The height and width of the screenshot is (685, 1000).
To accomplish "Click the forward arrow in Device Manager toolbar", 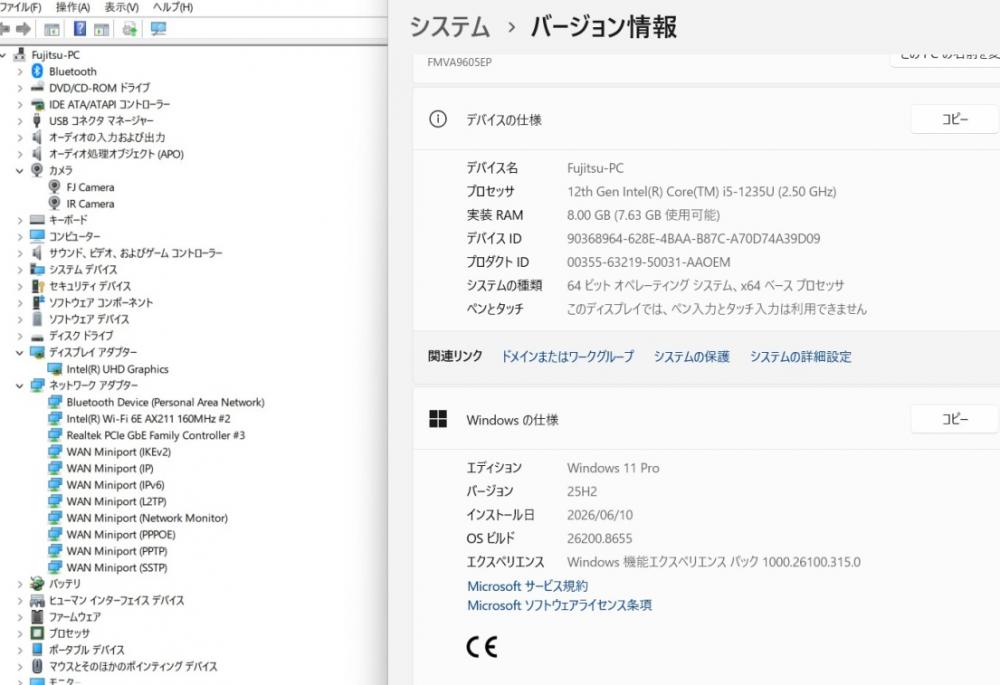I will [x=24, y=29].
